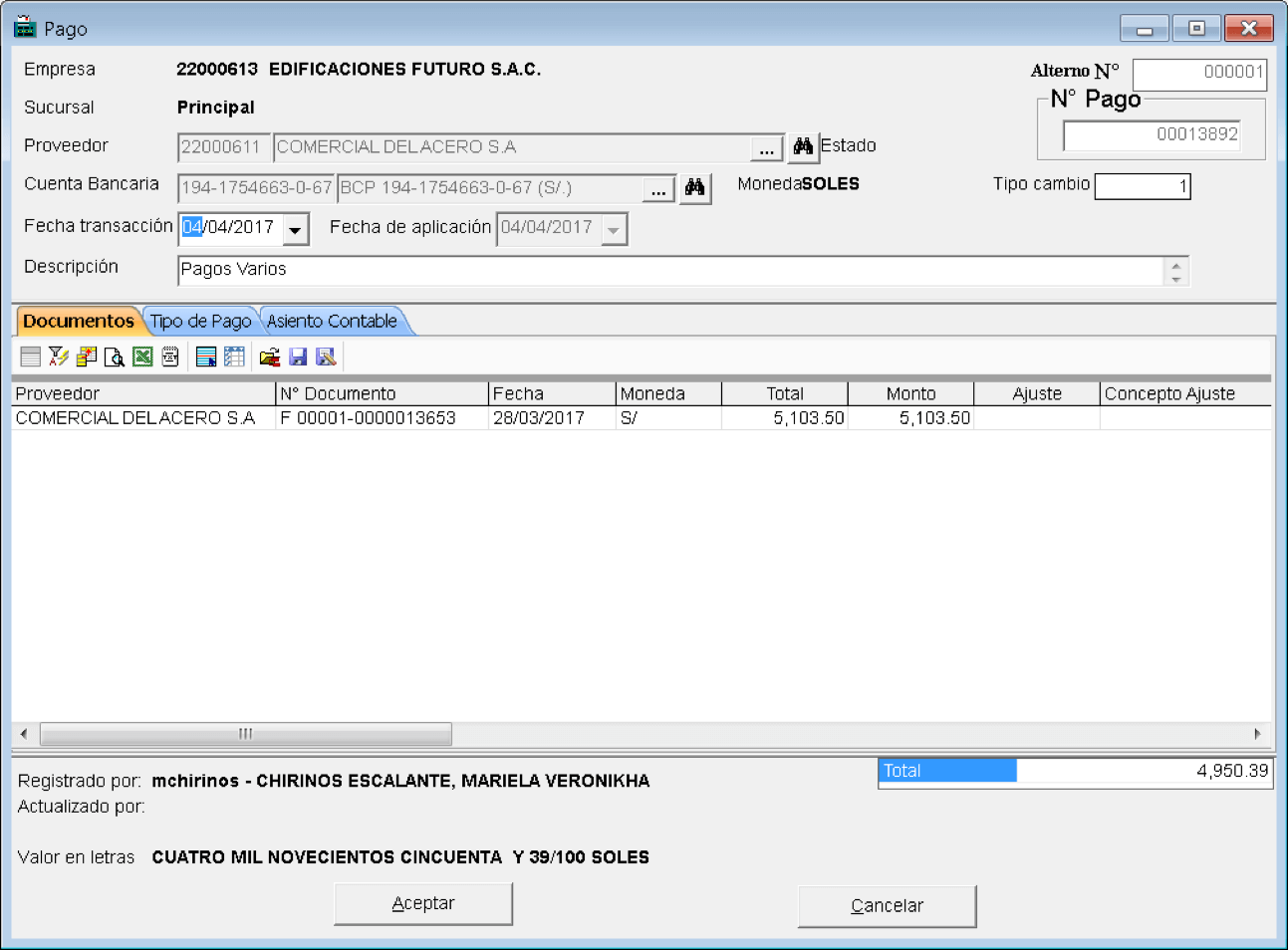
Task: Click the TXT export toolbar icon
Action: coord(170,356)
